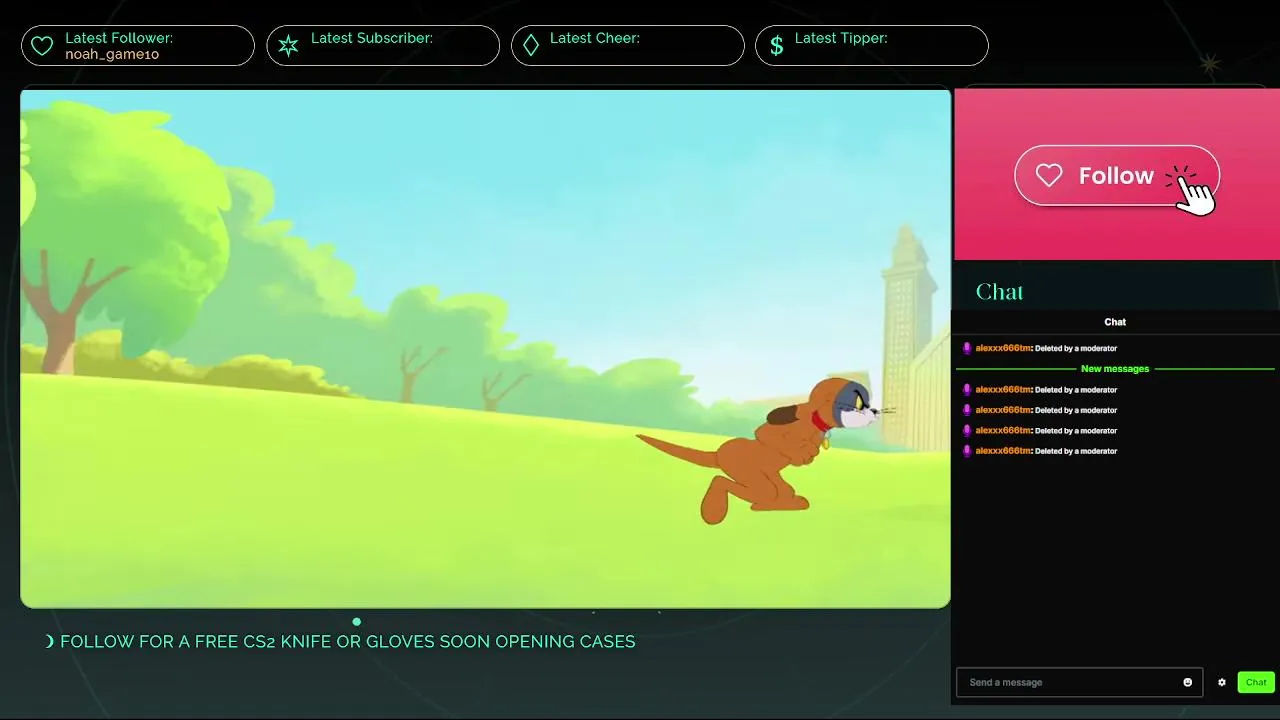This screenshot has height=720, width=1280.
Task: Click the star icon beside Latest Subscriber
Action: coord(288,46)
